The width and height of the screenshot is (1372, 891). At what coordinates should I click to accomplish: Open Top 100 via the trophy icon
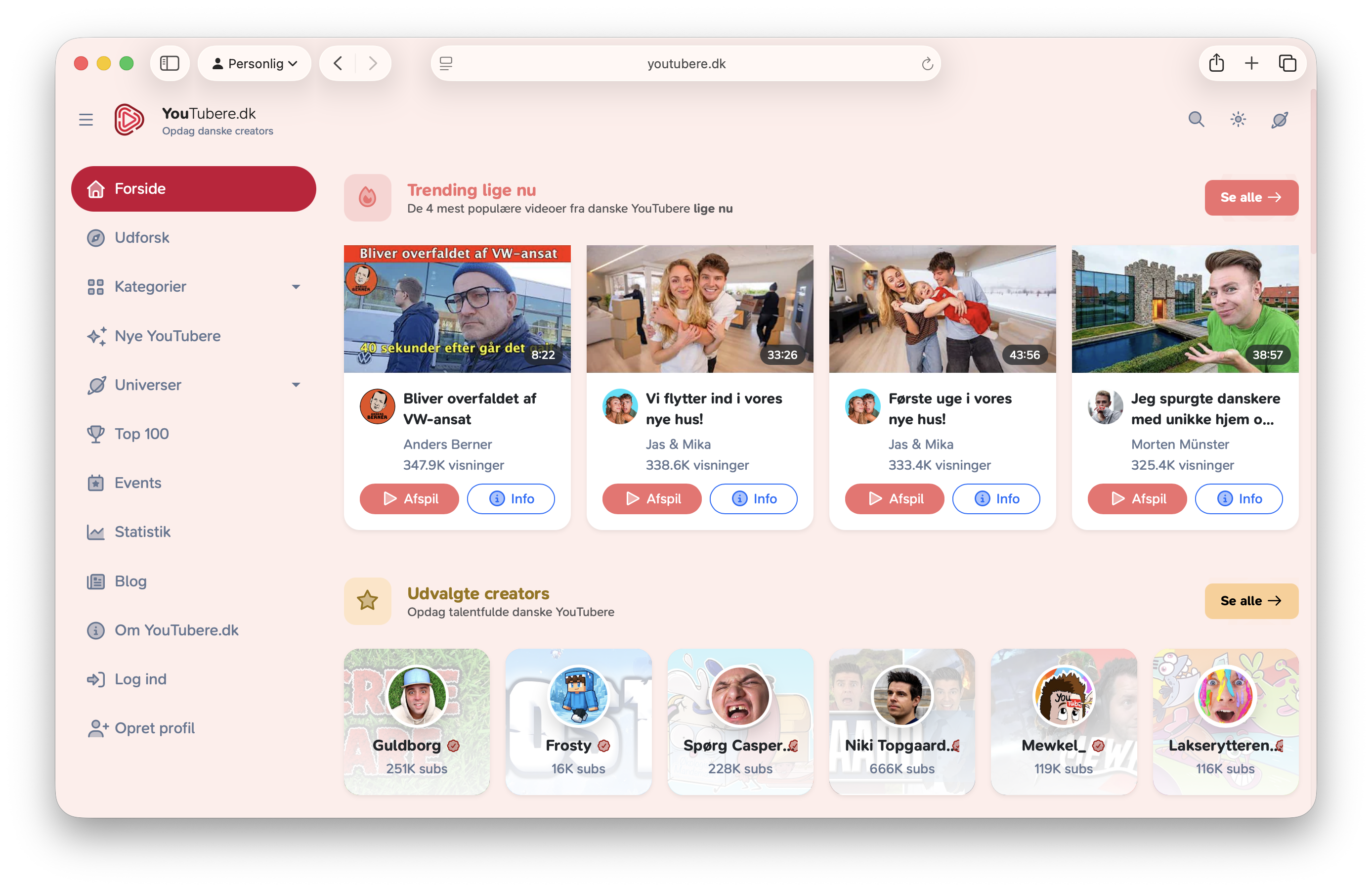pos(96,434)
